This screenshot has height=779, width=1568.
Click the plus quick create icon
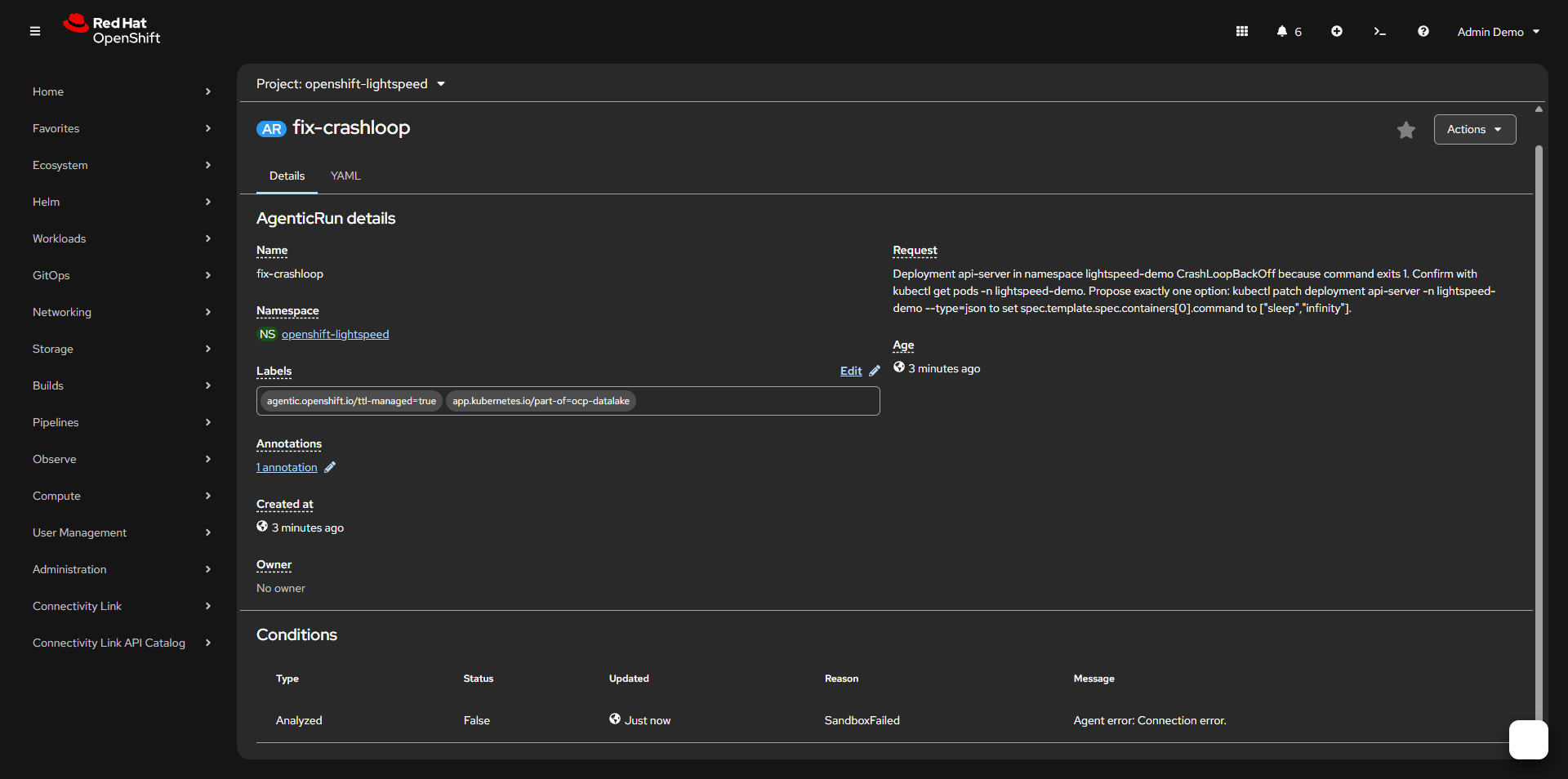(x=1337, y=31)
